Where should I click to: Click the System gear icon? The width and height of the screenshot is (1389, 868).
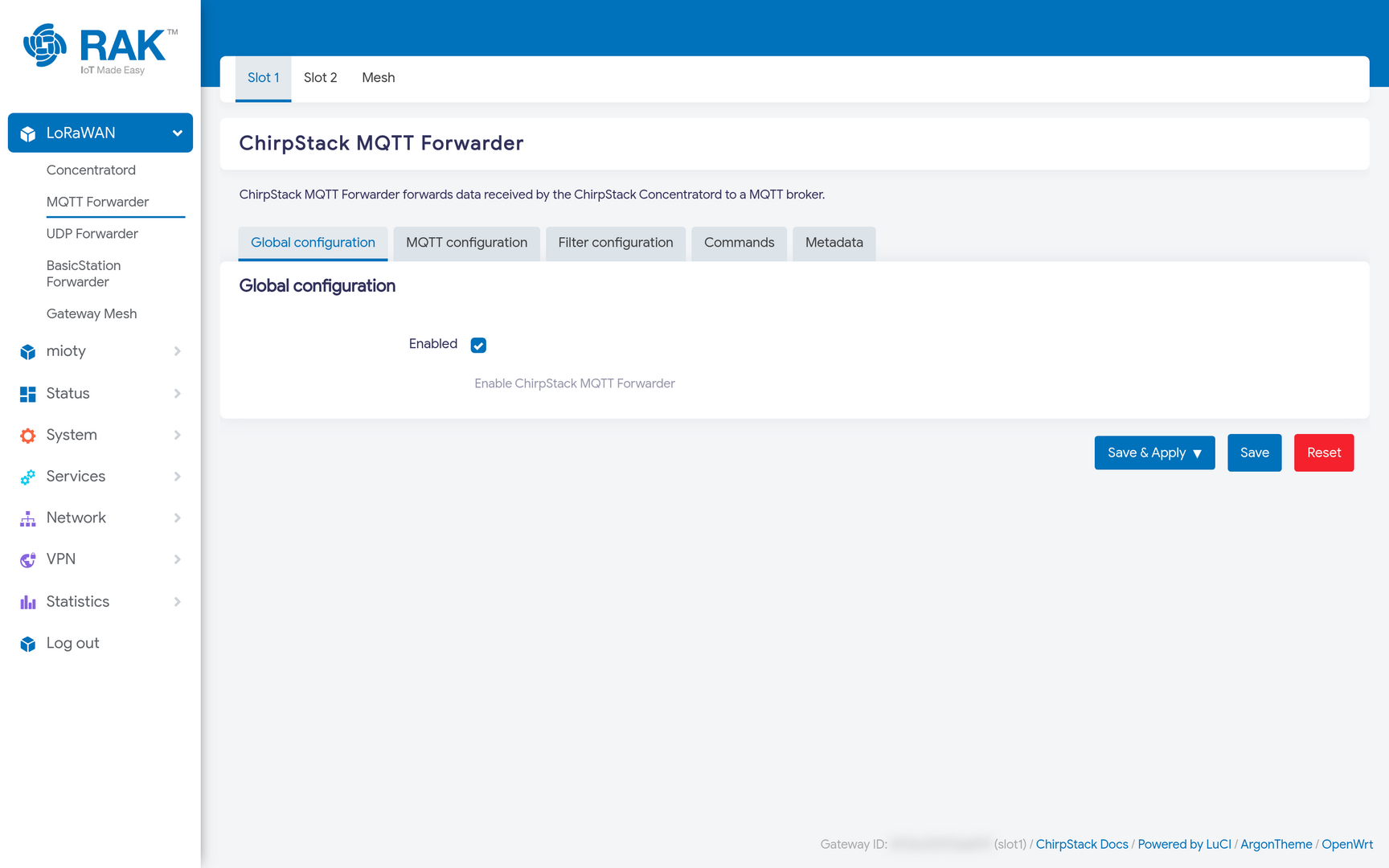28,436
